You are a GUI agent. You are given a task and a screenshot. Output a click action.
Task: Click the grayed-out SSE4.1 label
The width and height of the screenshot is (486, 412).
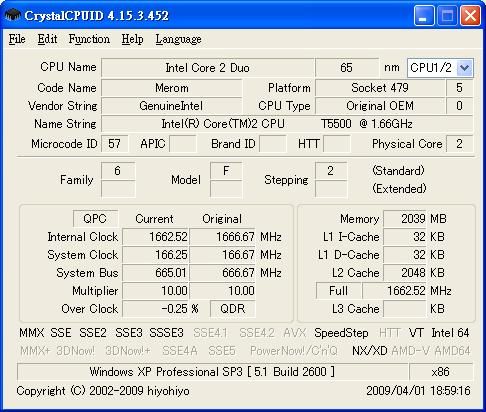(x=210, y=333)
